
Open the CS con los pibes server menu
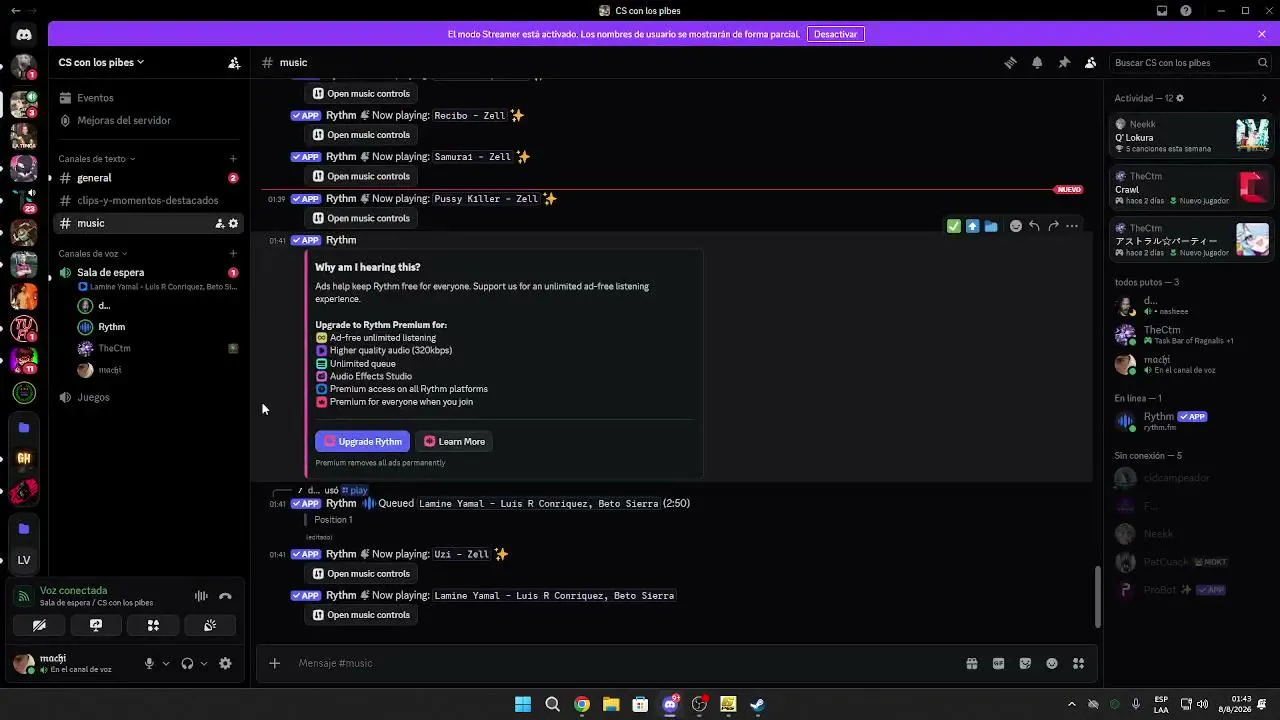click(101, 62)
